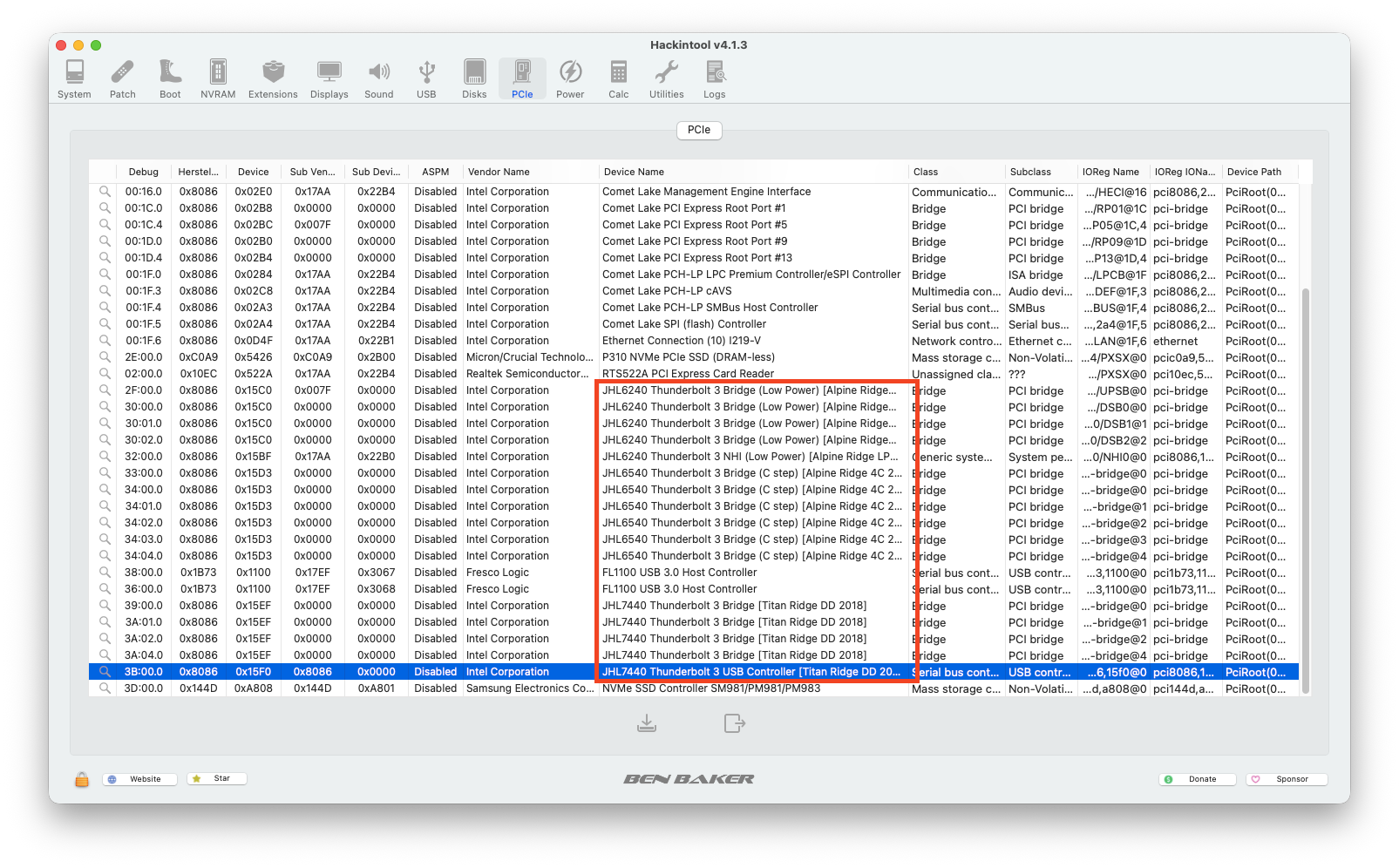
Task: Click the device table vertical scrollbar
Action: [1305, 491]
